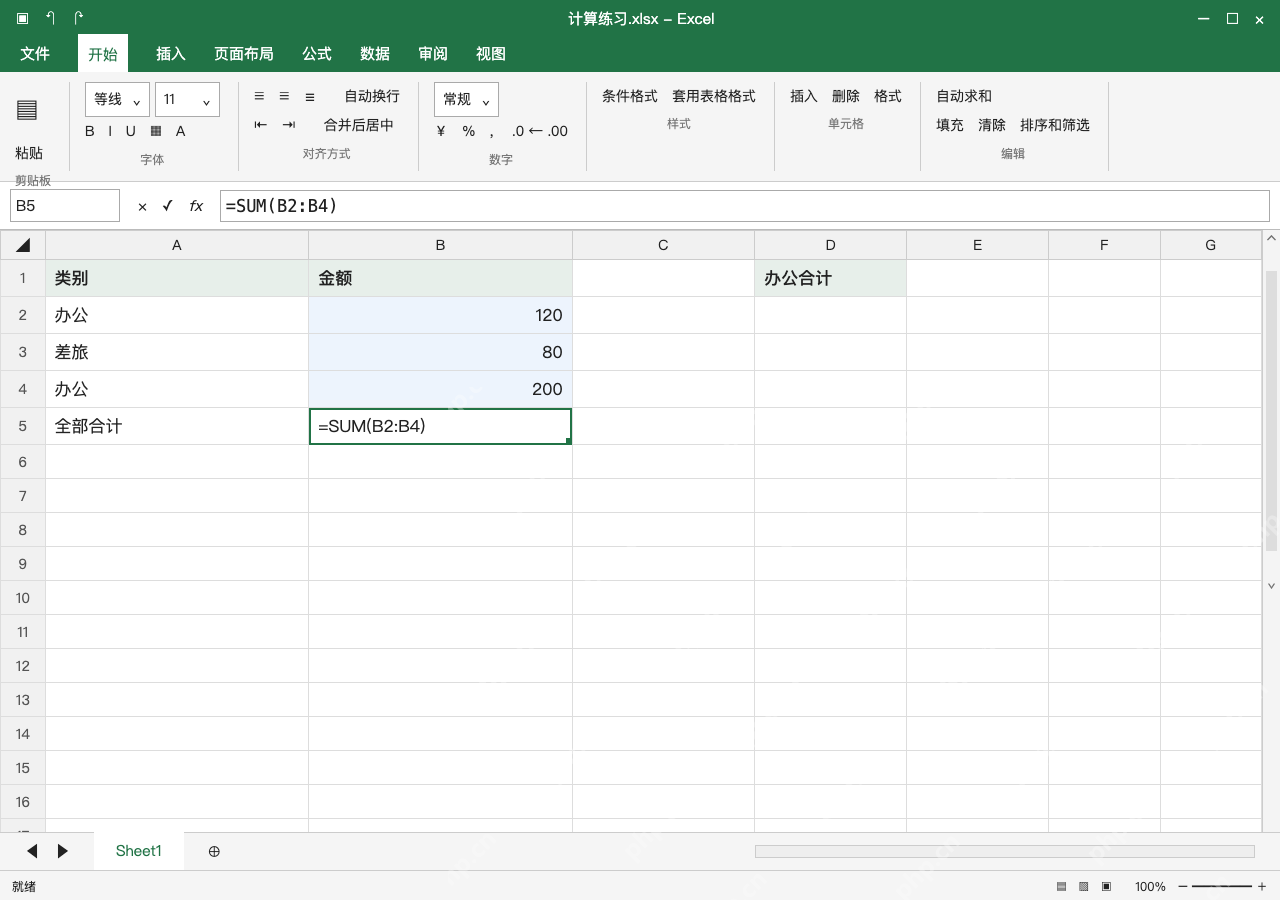
Task: Open the 文件 File menu
Action: [x=35, y=54]
